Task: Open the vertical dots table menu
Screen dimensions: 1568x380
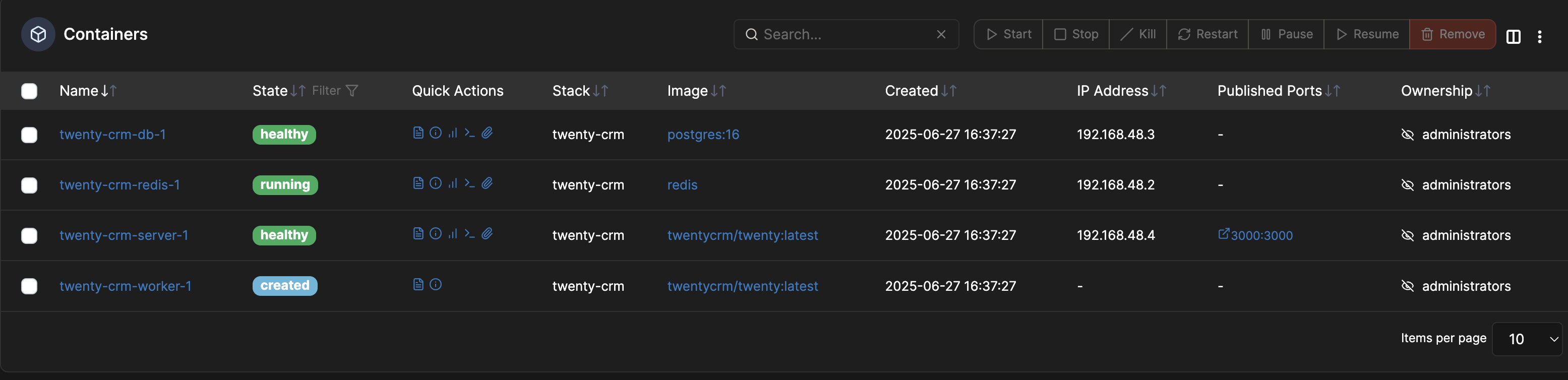Action: (x=1539, y=36)
